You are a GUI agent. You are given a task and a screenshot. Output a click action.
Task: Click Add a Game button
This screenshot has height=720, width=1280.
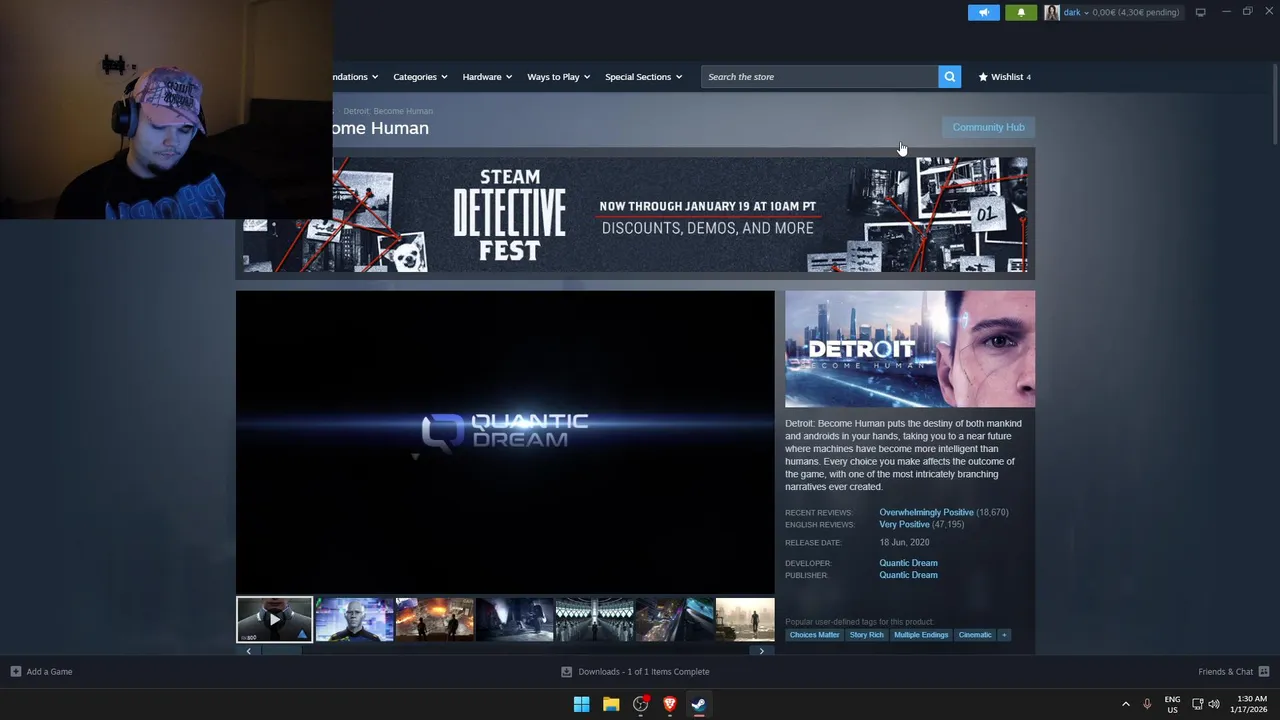[41, 671]
